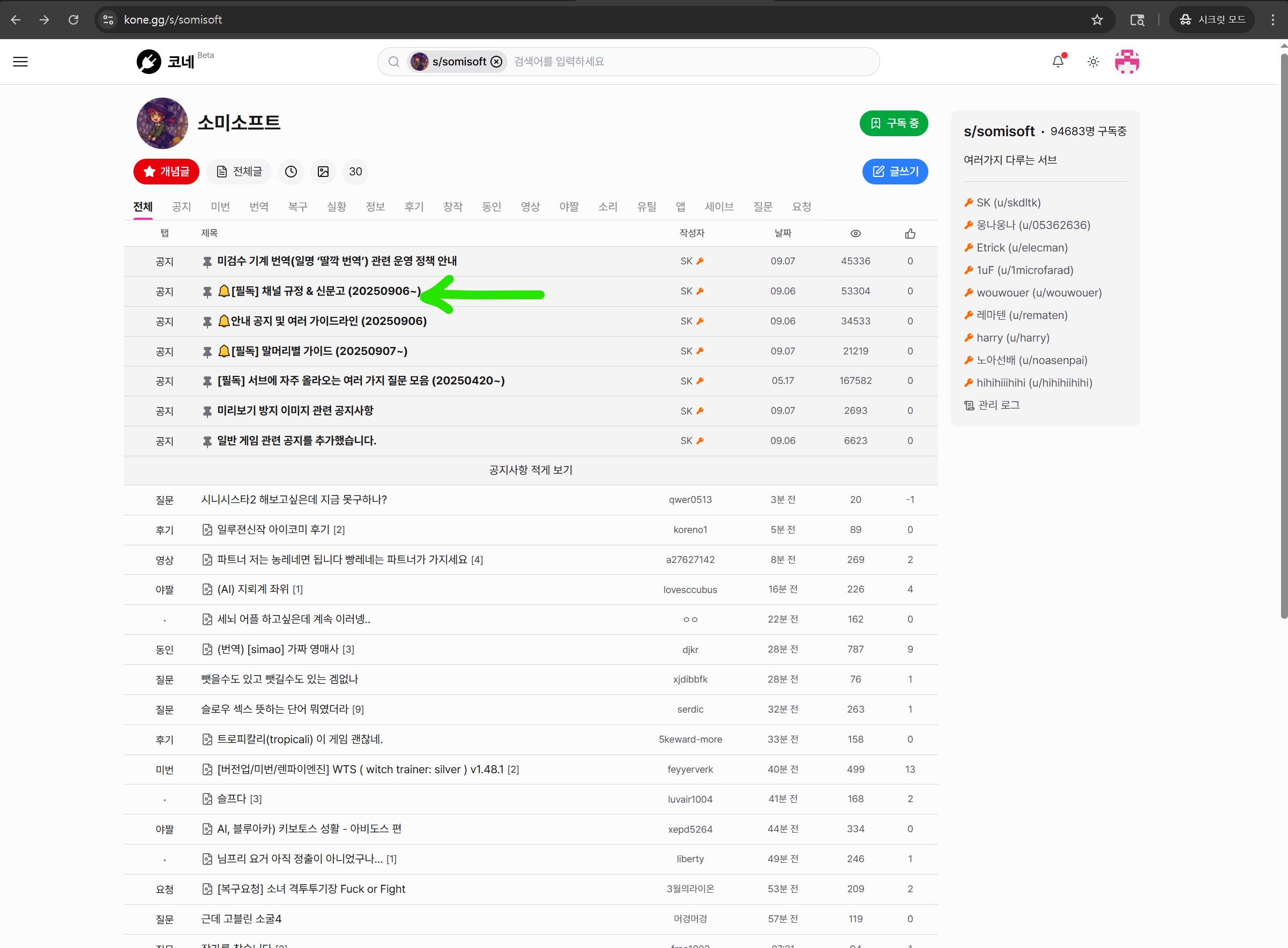The image size is (1288, 948).
Task: Open moderator hihihiiihihi profile
Action: coord(1034,383)
